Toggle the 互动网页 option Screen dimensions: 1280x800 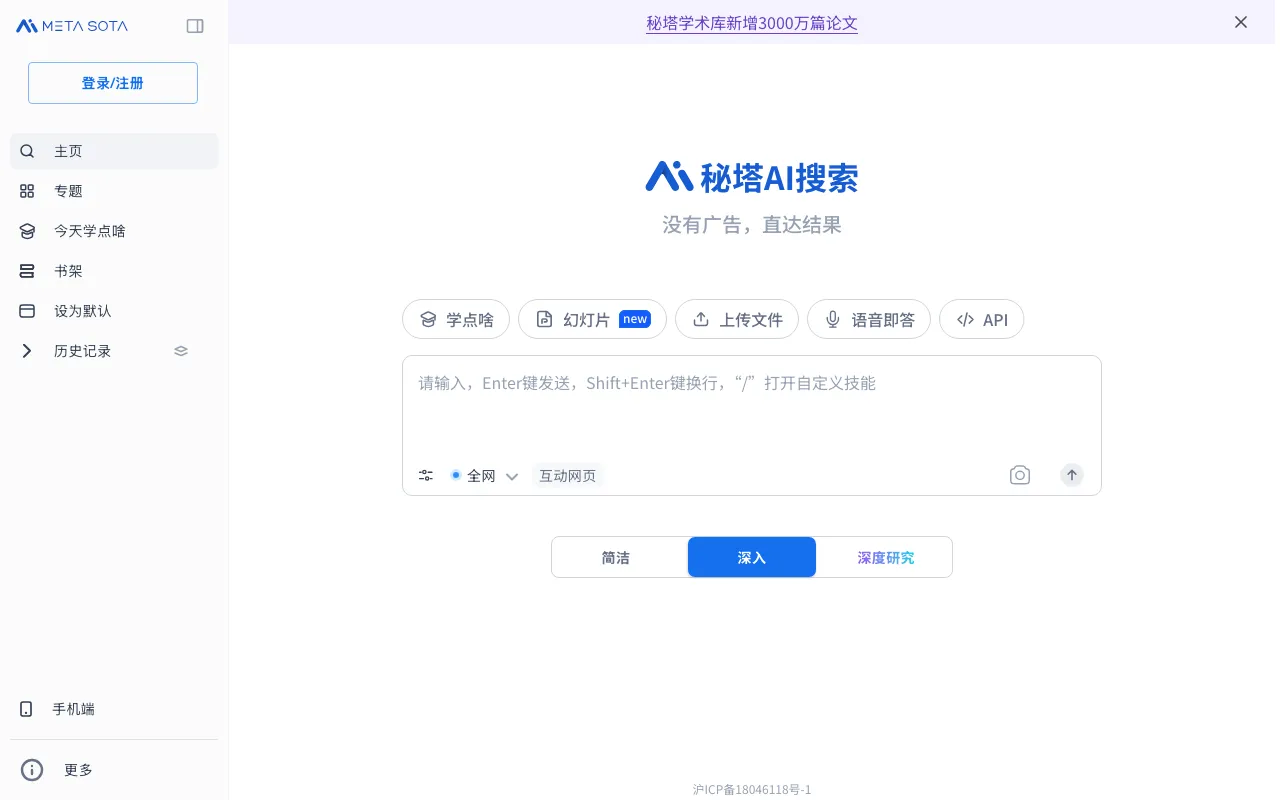(x=568, y=476)
